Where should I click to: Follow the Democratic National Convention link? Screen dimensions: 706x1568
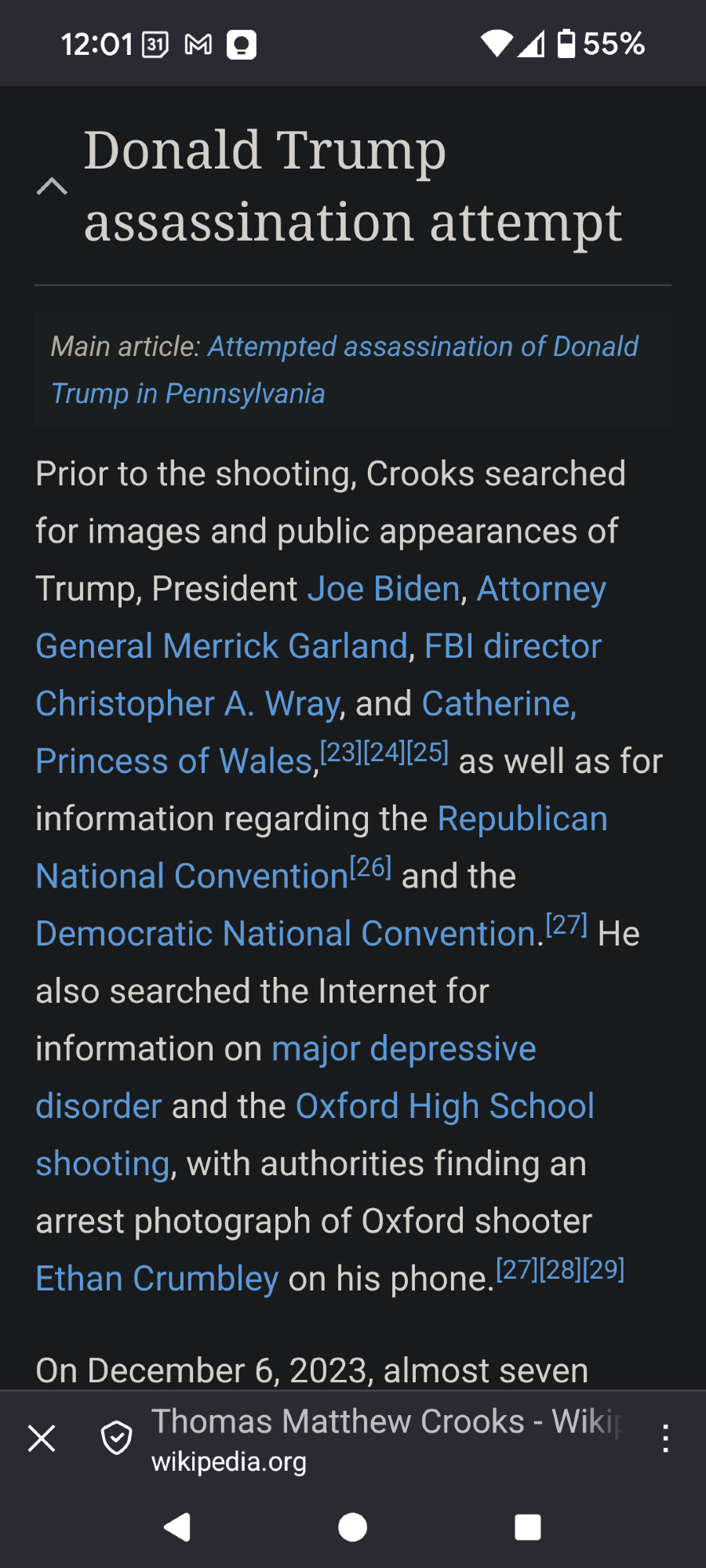coord(289,934)
